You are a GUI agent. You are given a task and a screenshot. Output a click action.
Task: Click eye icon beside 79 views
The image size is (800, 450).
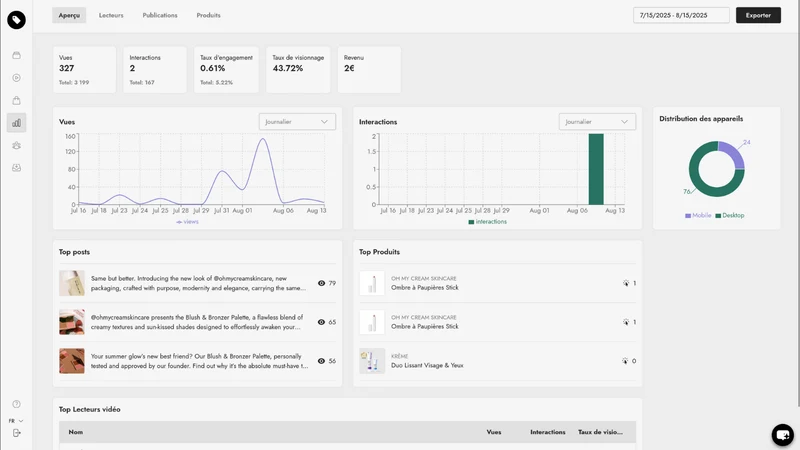[321, 283]
